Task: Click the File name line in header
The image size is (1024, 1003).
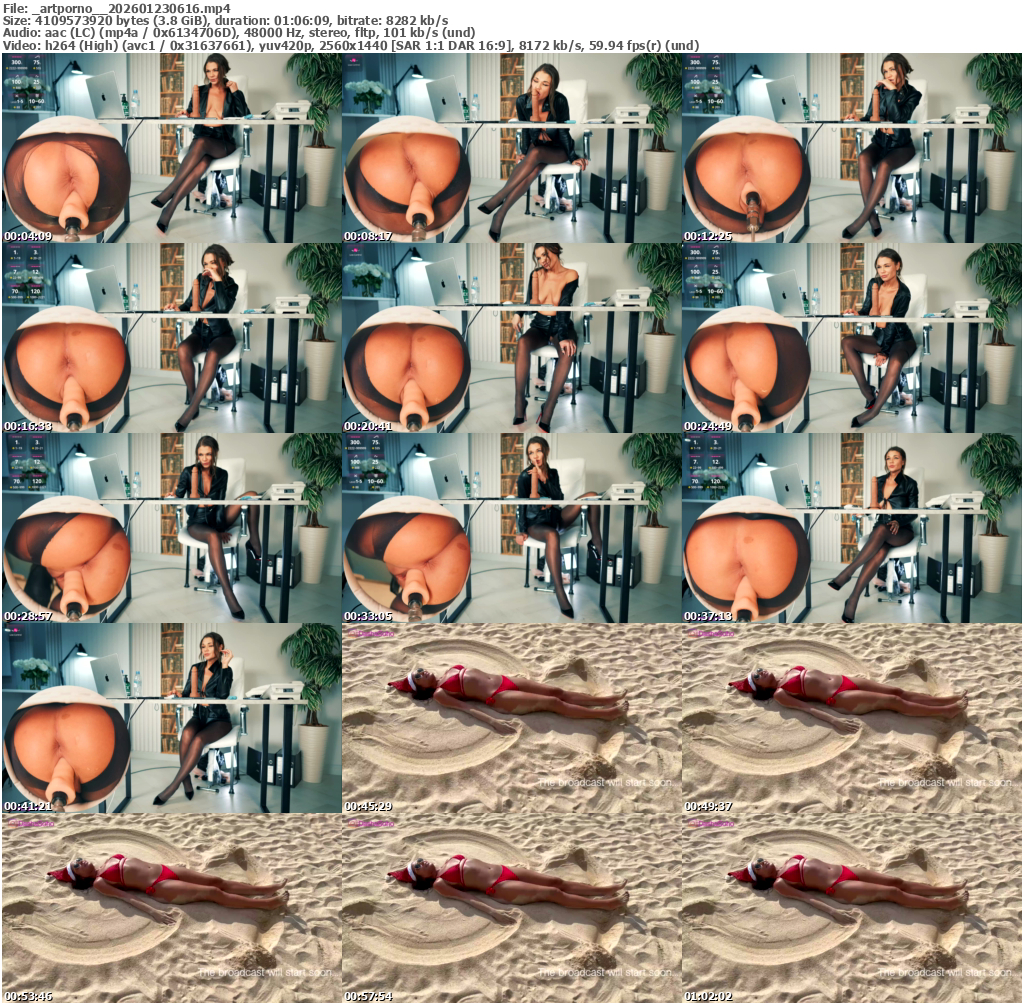Action: [117, 8]
